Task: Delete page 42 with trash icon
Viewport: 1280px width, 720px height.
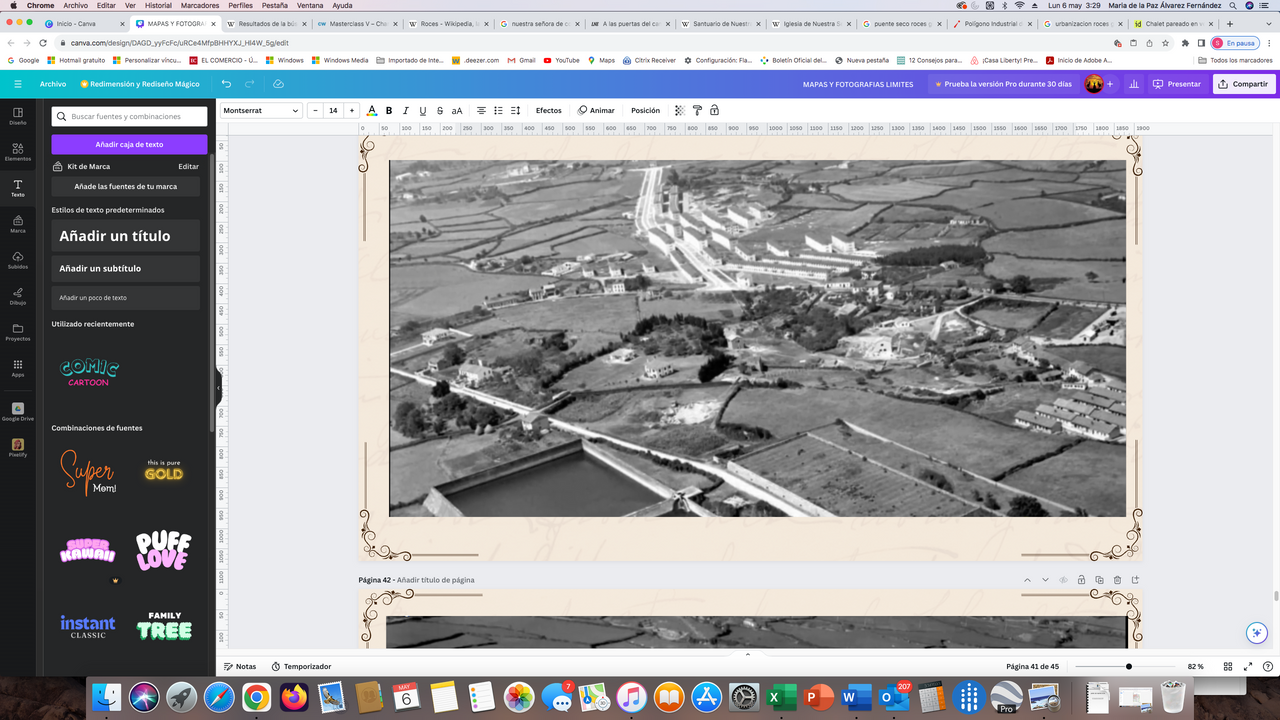Action: (x=1117, y=580)
